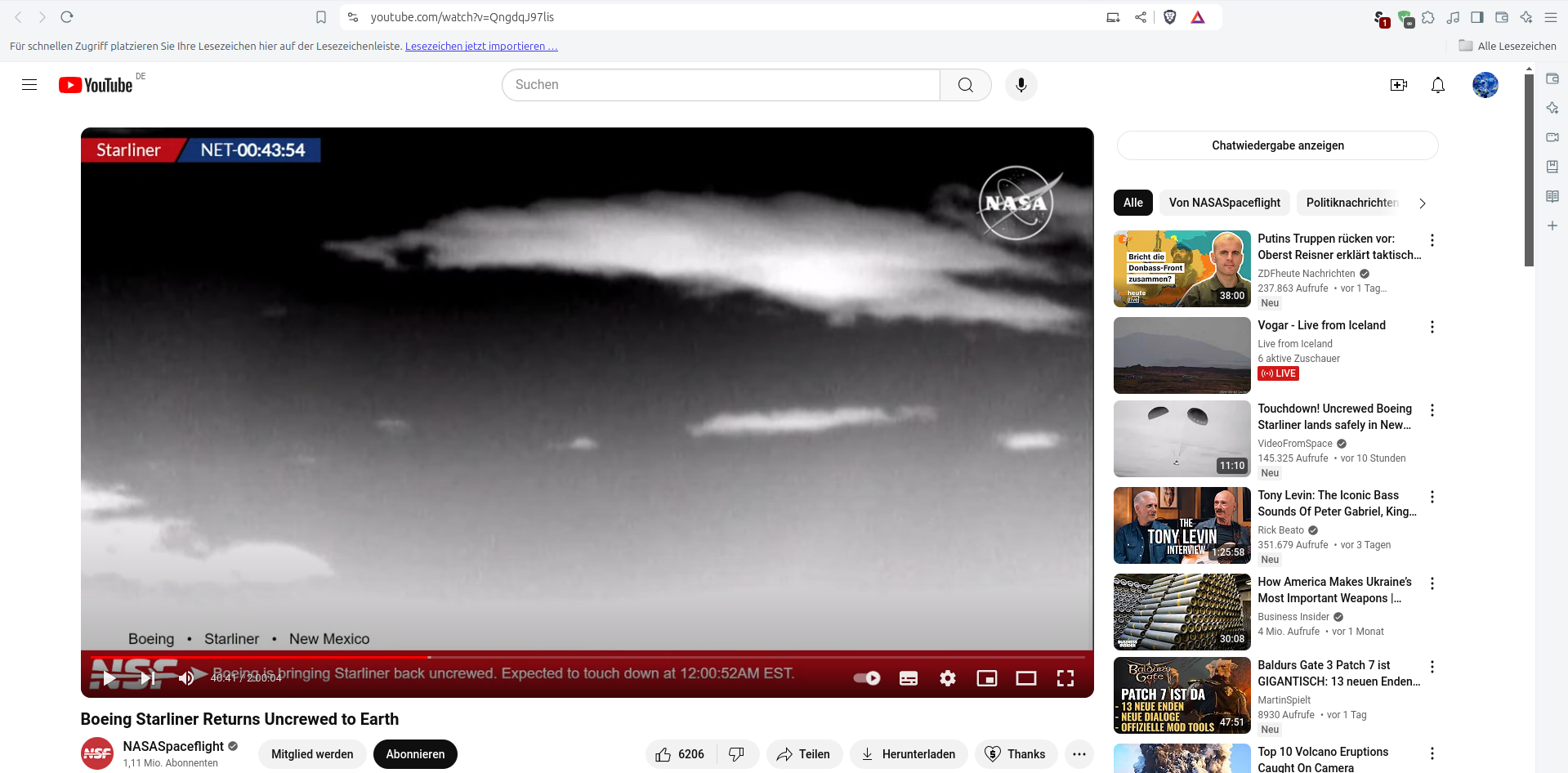Screen dimensions: 1568x773
Task: Reload the page
Action: [x=67, y=17]
